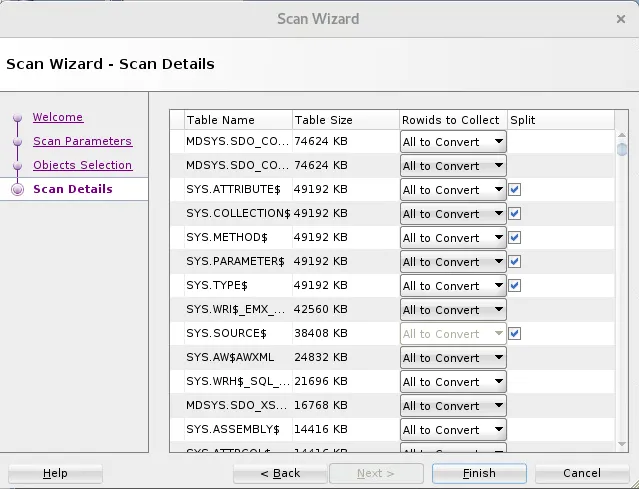Go to Objects Selection step
The width and height of the screenshot is (639, 489).
(82, 165)
